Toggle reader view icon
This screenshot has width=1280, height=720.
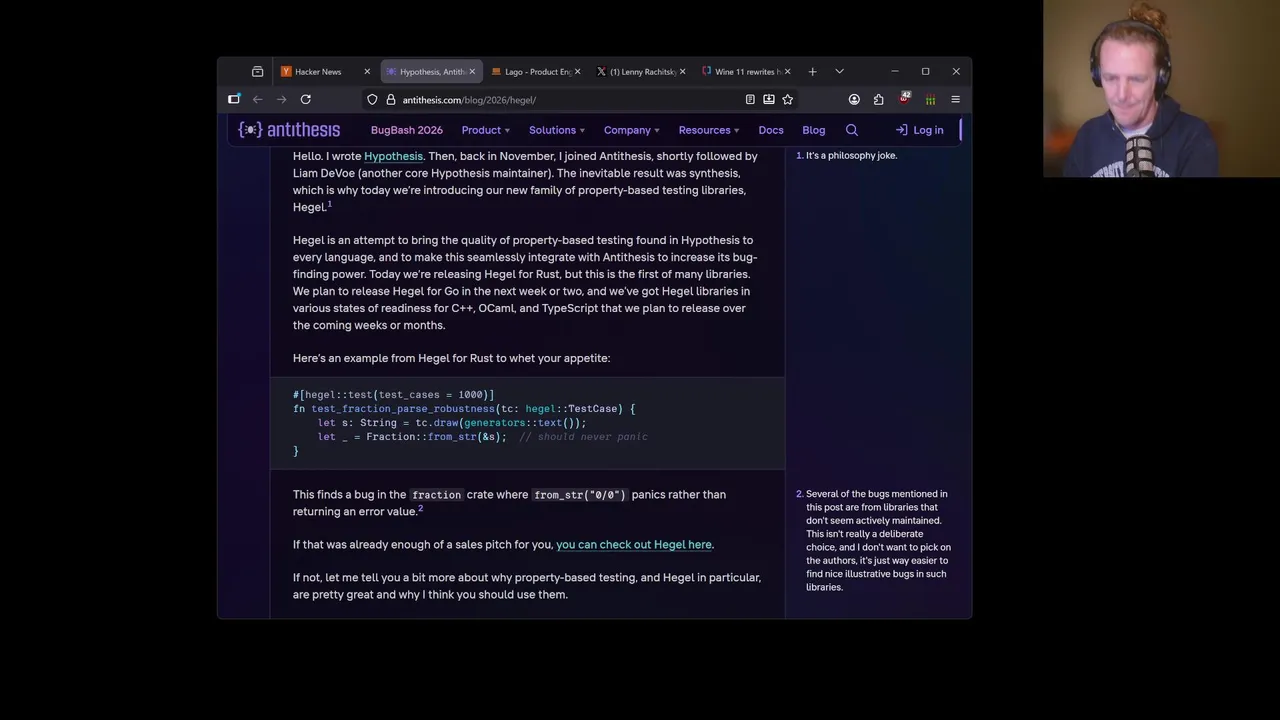[x=750, y=100]
